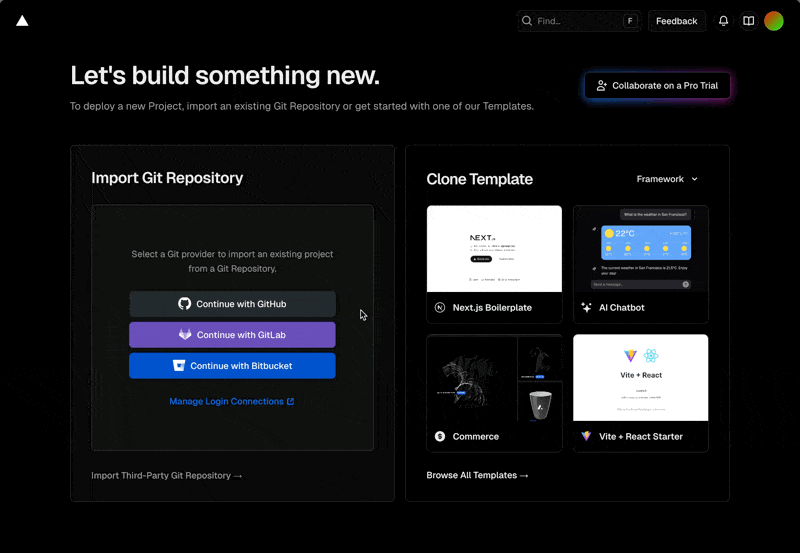800x553 pixels.
Task: Click the Find search field
Action: click(579, 21)
